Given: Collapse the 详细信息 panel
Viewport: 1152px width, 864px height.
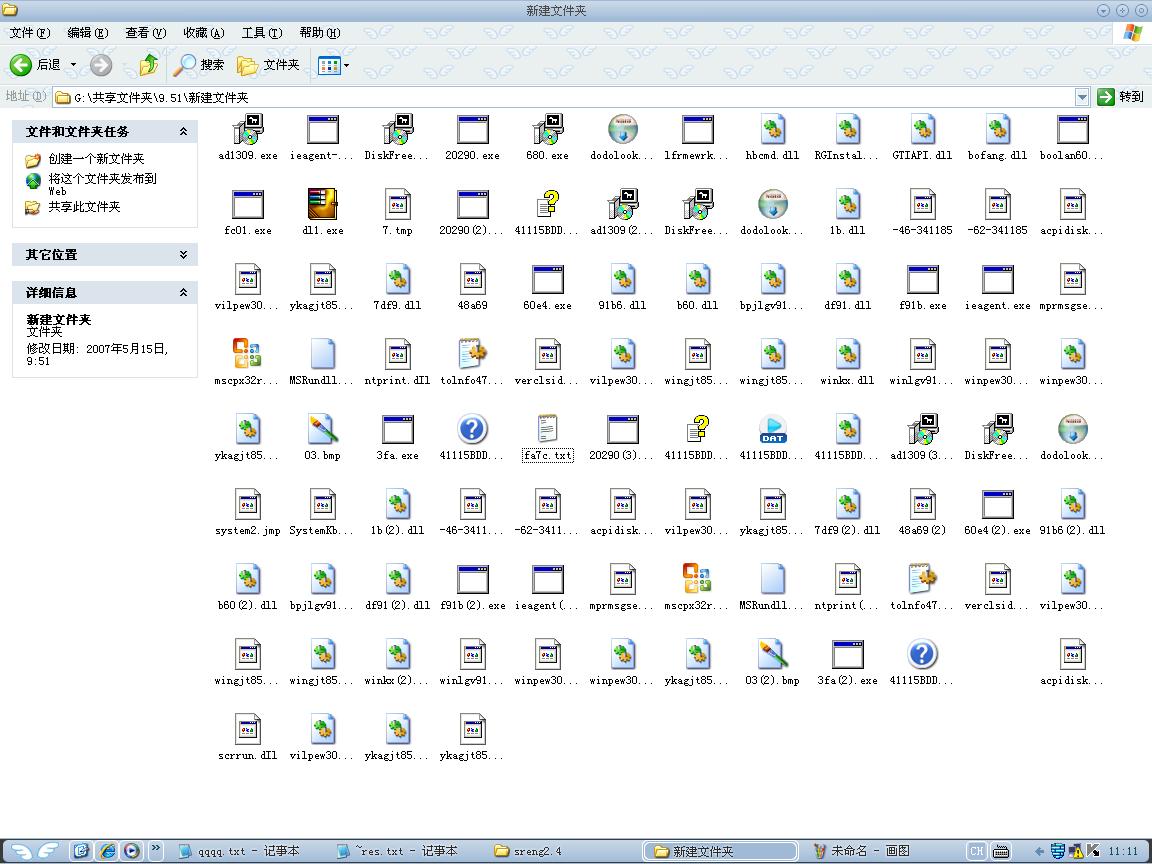Looking at the screenshot, I should point(183,293).
